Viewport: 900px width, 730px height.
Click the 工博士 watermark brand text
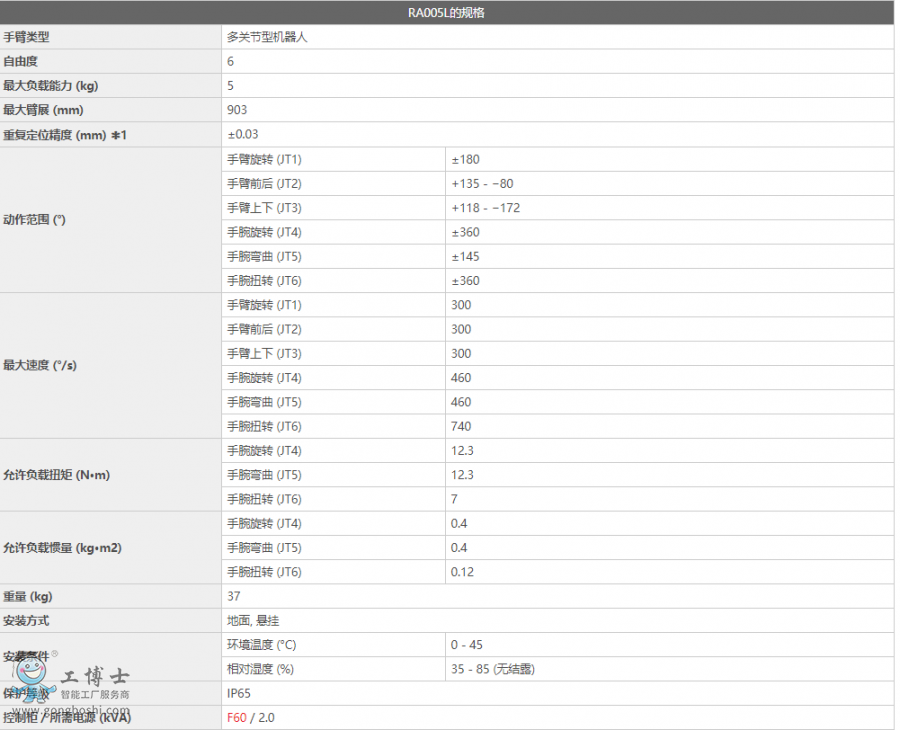tap(96, 677)
